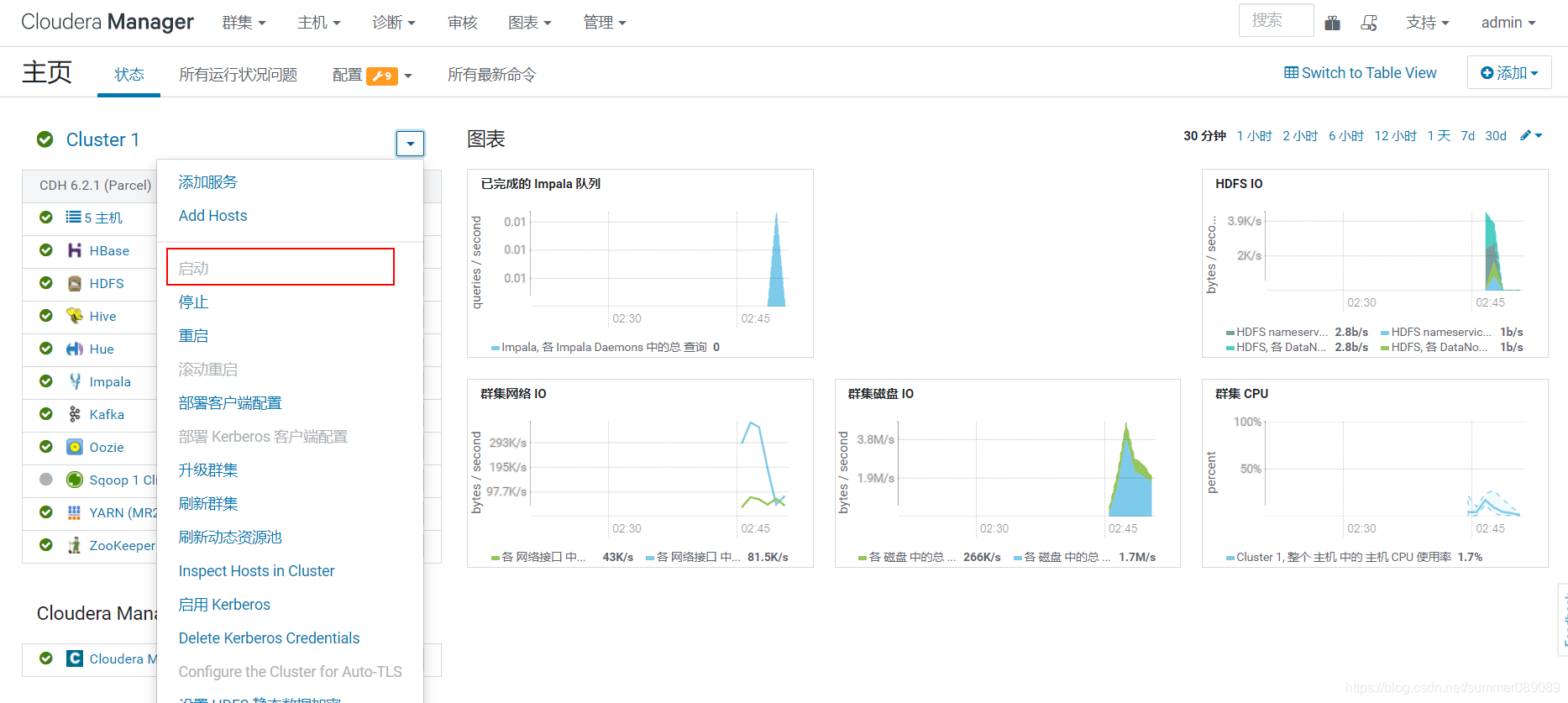Click the Cluster 1 green health status icon

click(x=45, y=139)
